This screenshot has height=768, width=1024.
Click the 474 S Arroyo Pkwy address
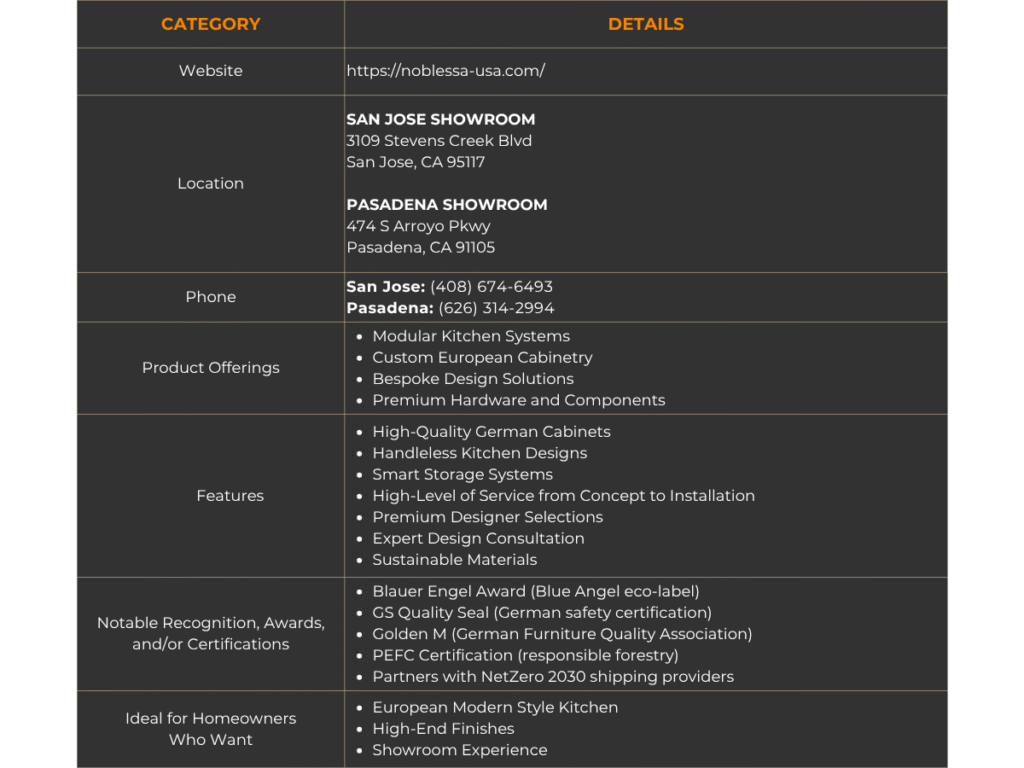pos(418,226)
